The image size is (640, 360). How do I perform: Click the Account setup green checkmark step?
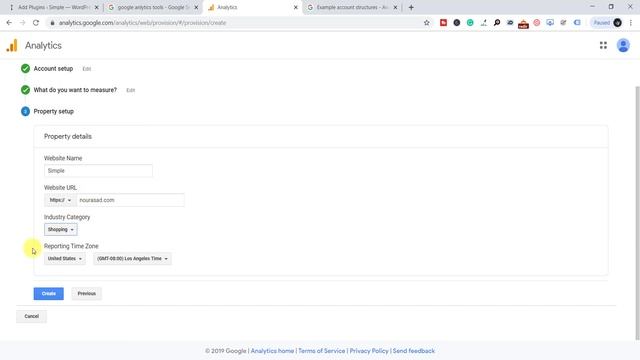click(25, 69)
